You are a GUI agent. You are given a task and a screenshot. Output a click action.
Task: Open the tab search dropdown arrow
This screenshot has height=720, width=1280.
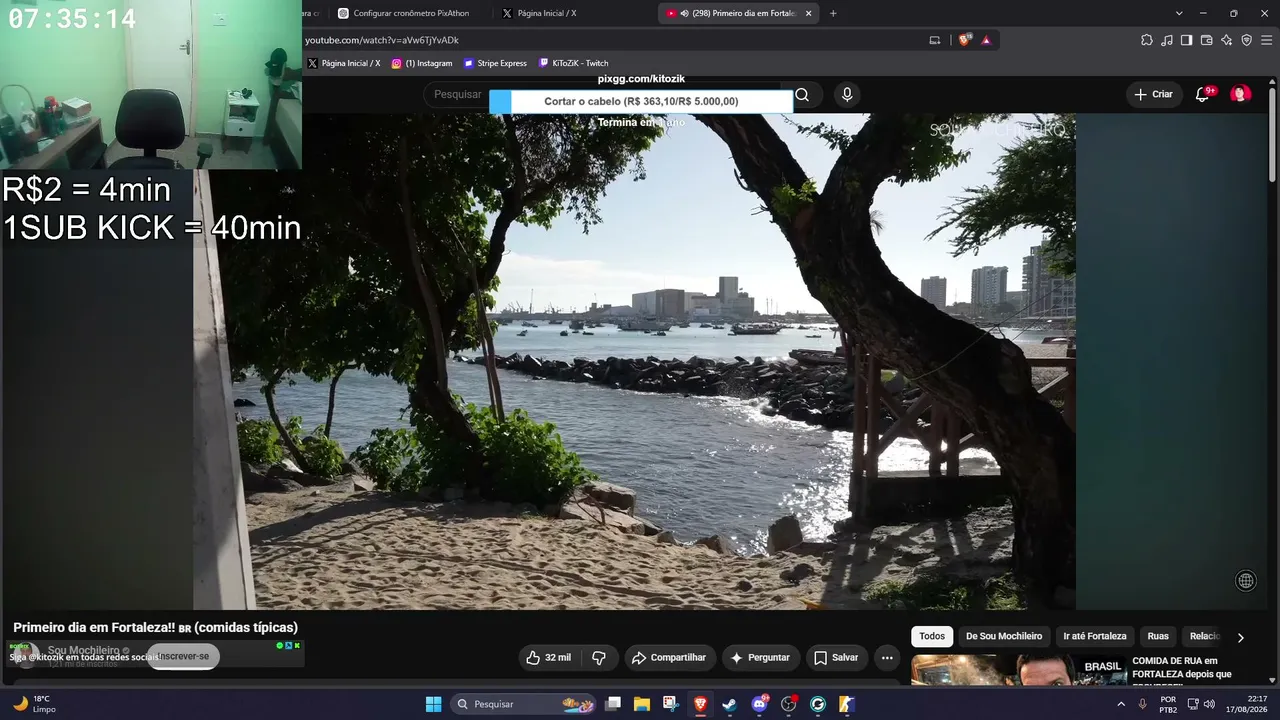point(1179,13)
